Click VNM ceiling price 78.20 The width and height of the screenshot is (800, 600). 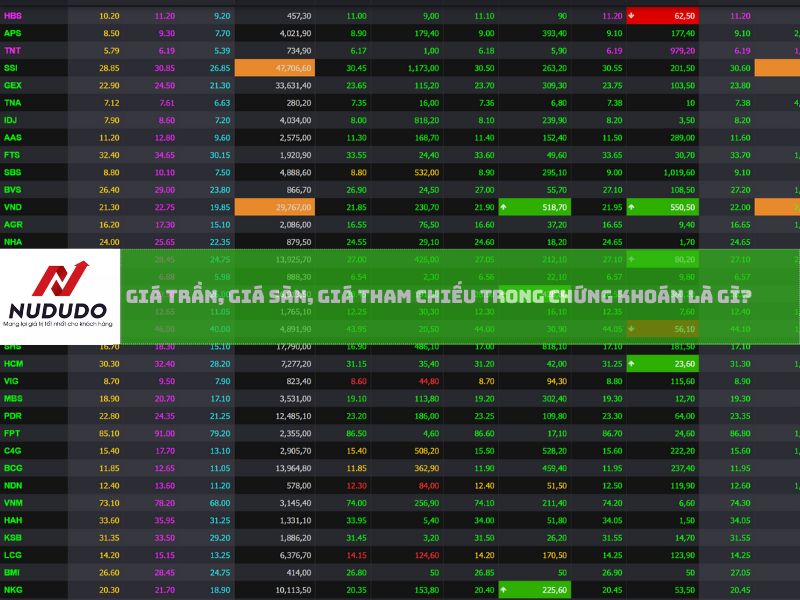(x=165, y=503)
